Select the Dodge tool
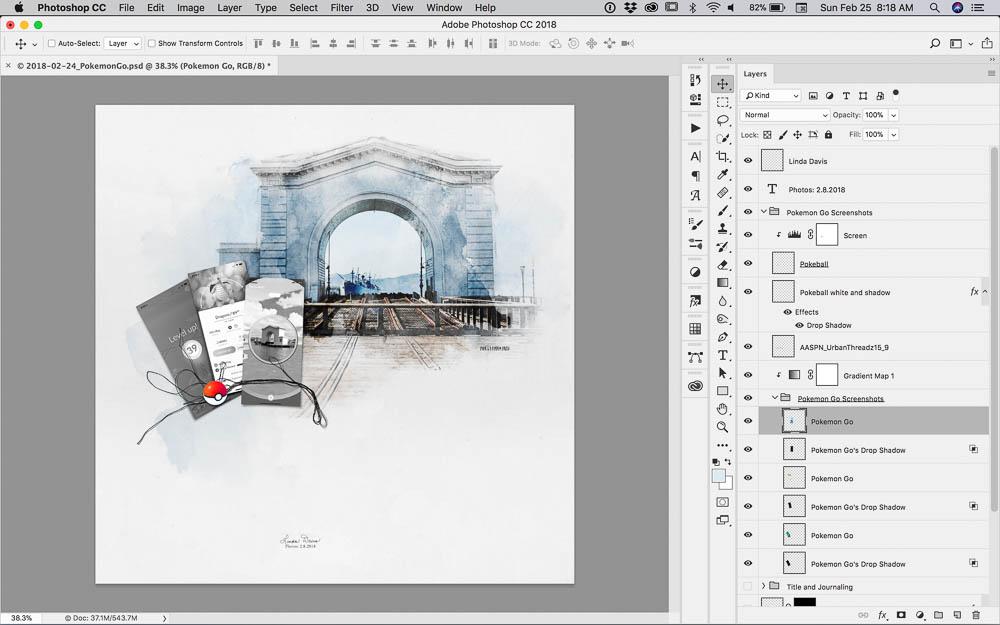 pyautogui.click(x=722, y=319)
